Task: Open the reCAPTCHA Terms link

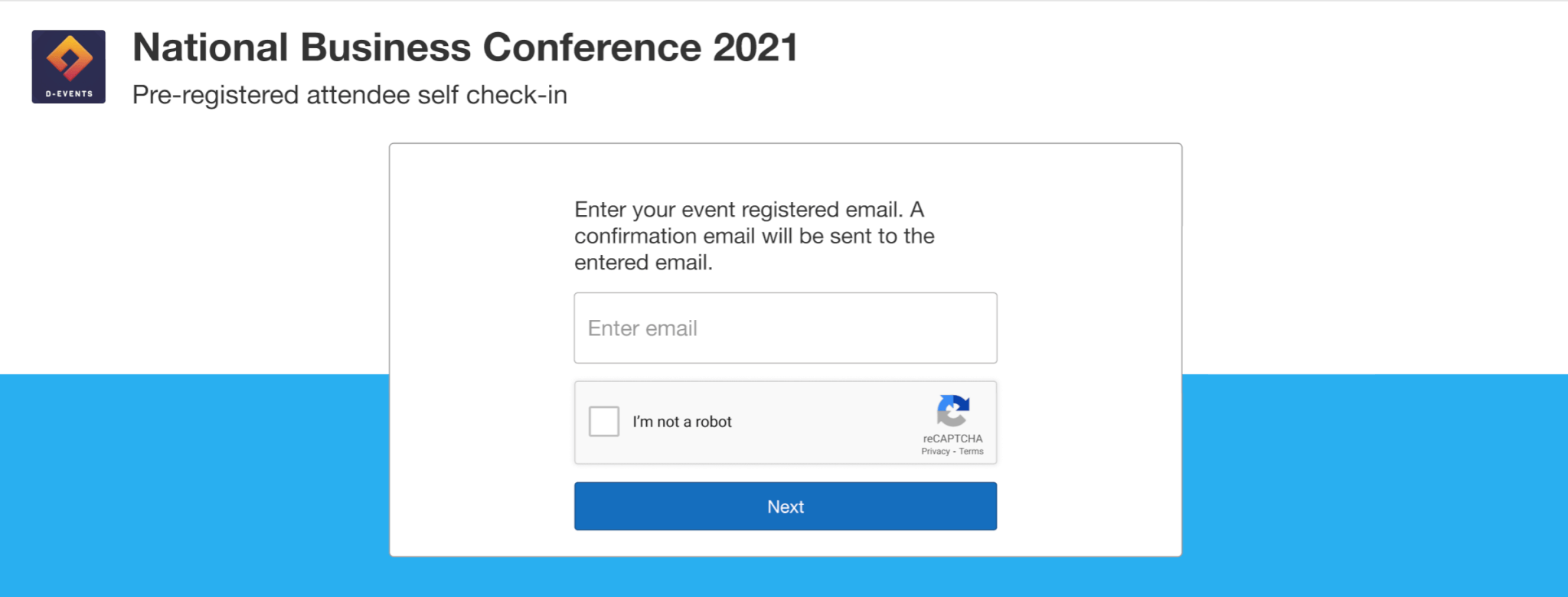Action: (971, 451)
